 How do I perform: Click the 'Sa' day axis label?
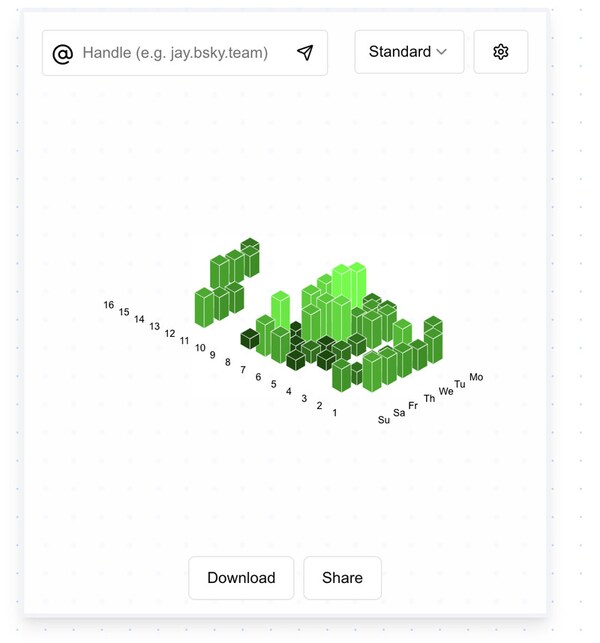pos(399,412)
